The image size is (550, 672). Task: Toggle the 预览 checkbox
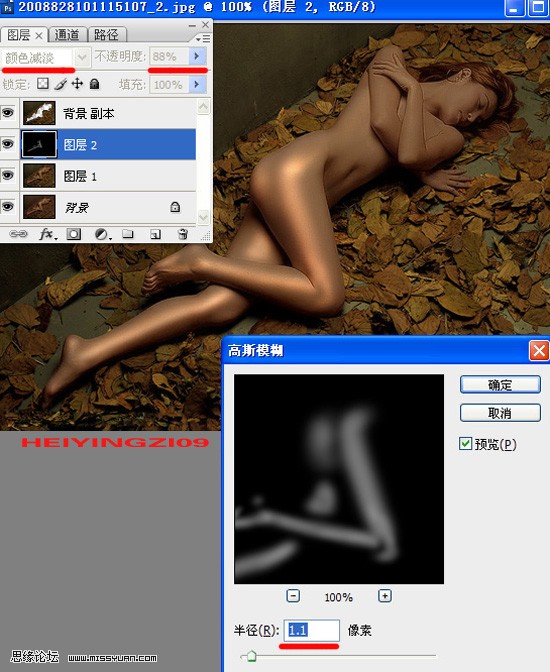[x=465, y=444]
